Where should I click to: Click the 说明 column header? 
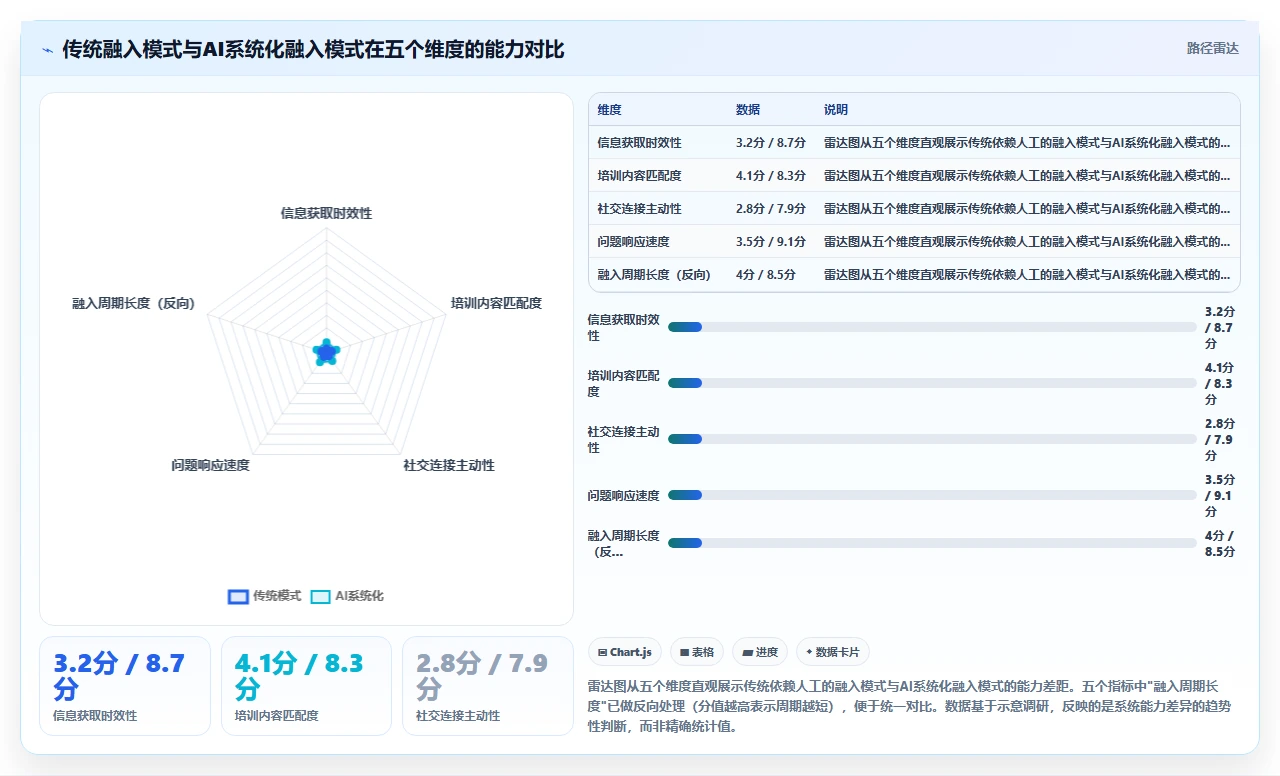(836, 110)
